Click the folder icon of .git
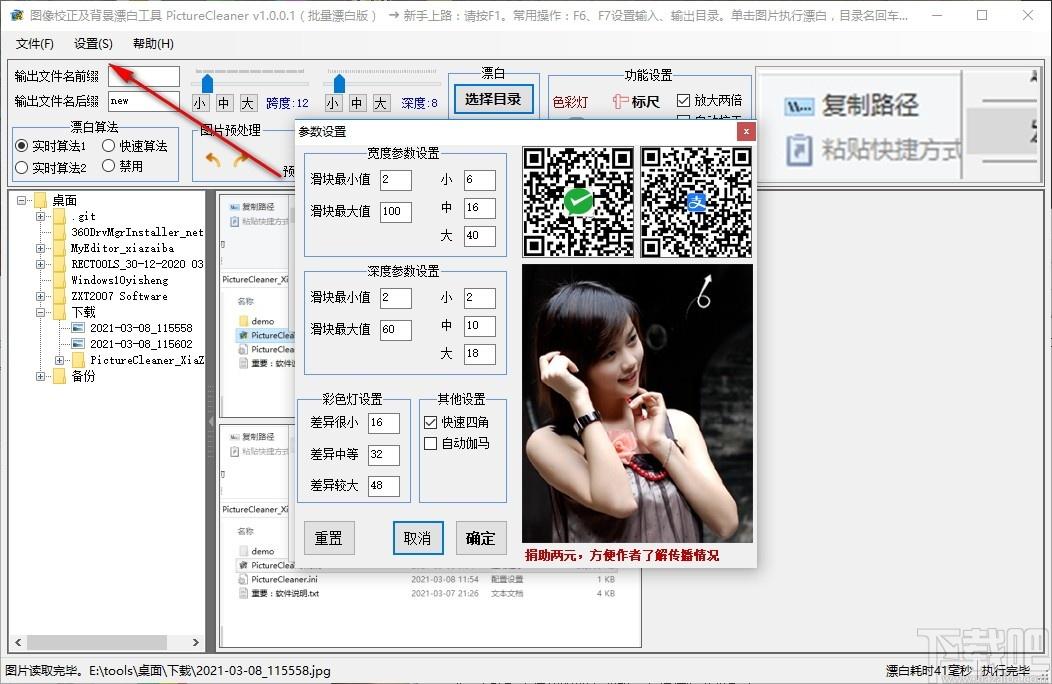The width and height of the screenshot is (1052, 684). [59, 216]
